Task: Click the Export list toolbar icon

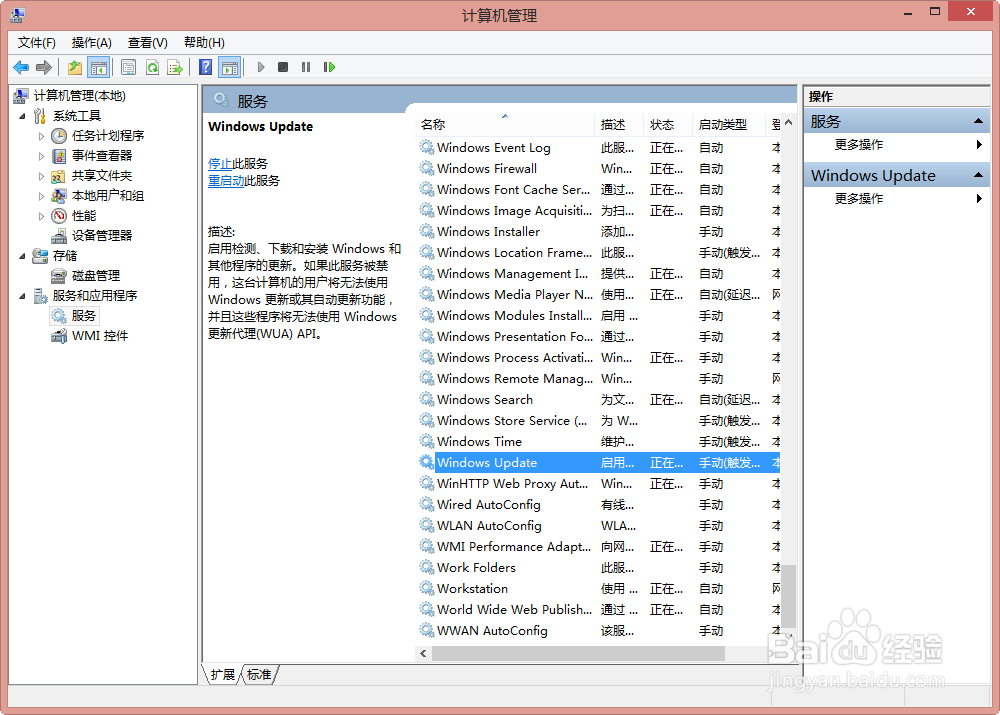Action: 175,67
